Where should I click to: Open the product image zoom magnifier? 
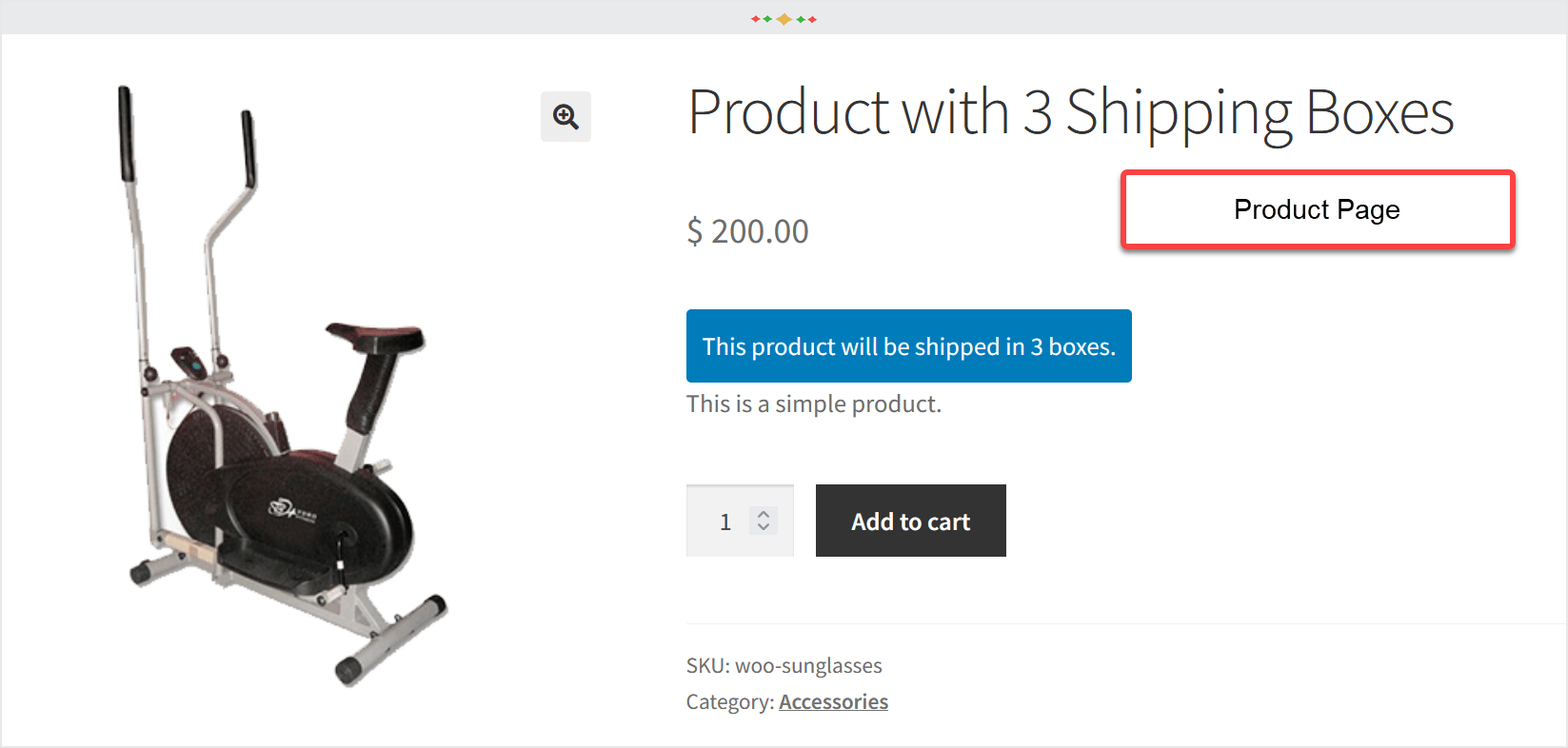566,116
